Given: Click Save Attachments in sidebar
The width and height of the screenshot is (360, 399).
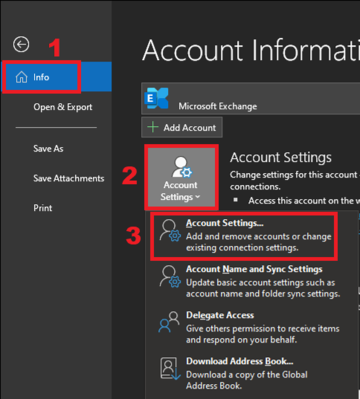Looking at the screenshot, I should (69, 178).
